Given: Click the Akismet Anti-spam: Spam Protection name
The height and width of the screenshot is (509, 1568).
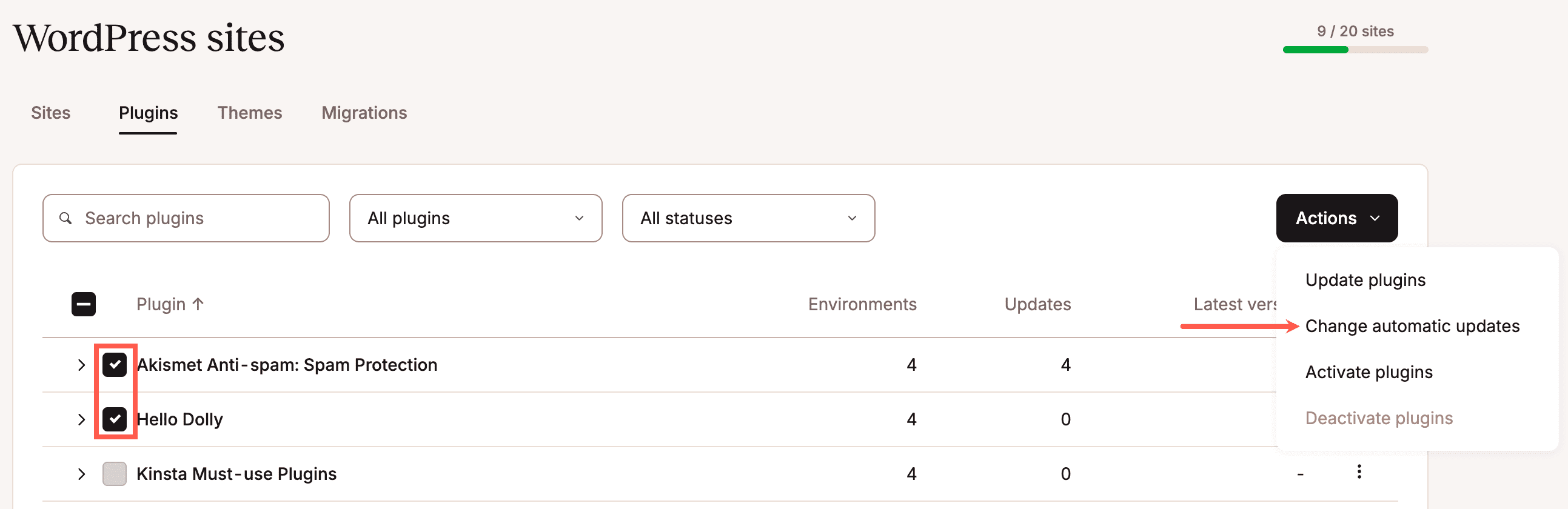Looking at the screenshot, I should click(287, 365).
